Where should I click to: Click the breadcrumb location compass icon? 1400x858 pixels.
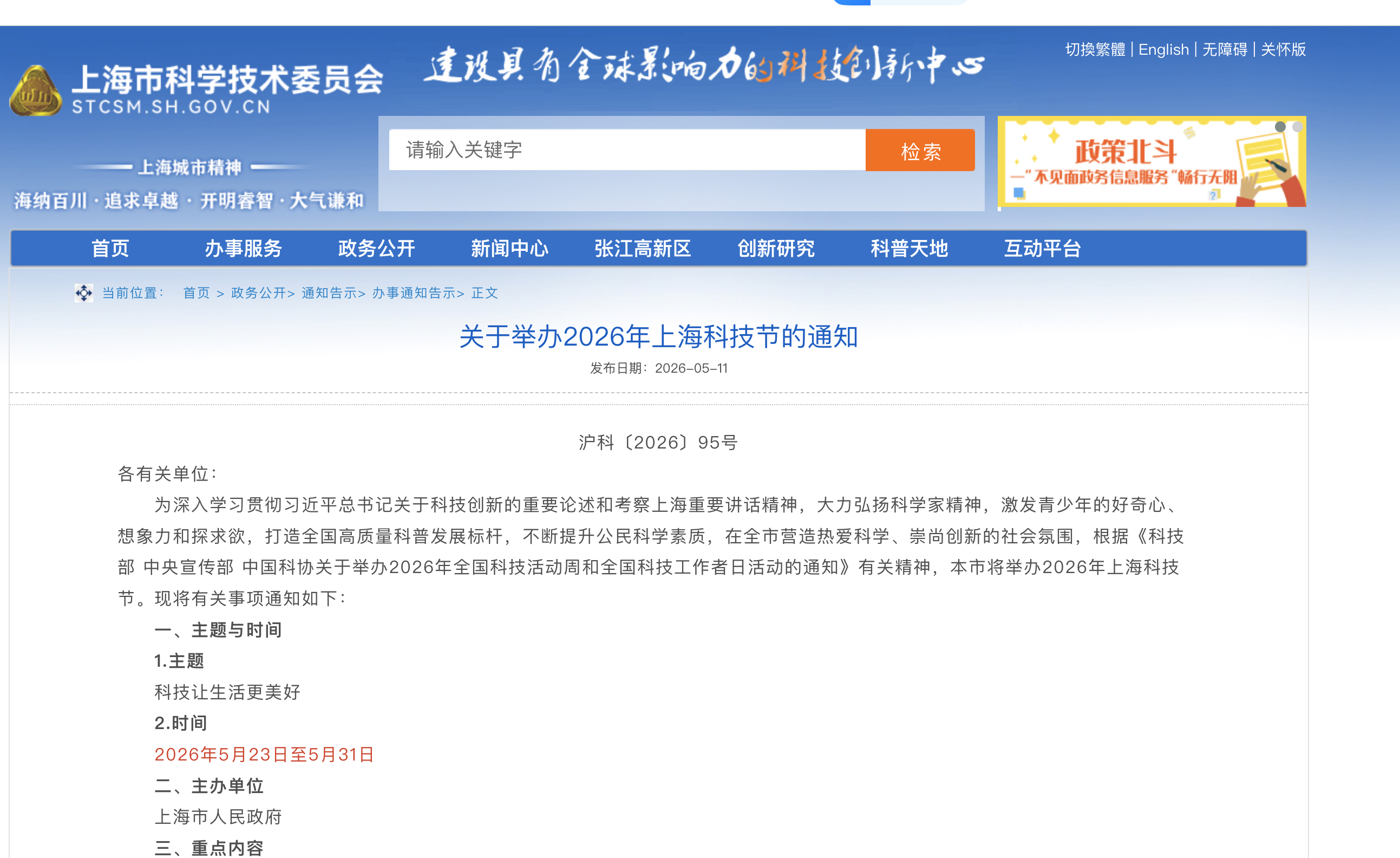coord(84,293)
